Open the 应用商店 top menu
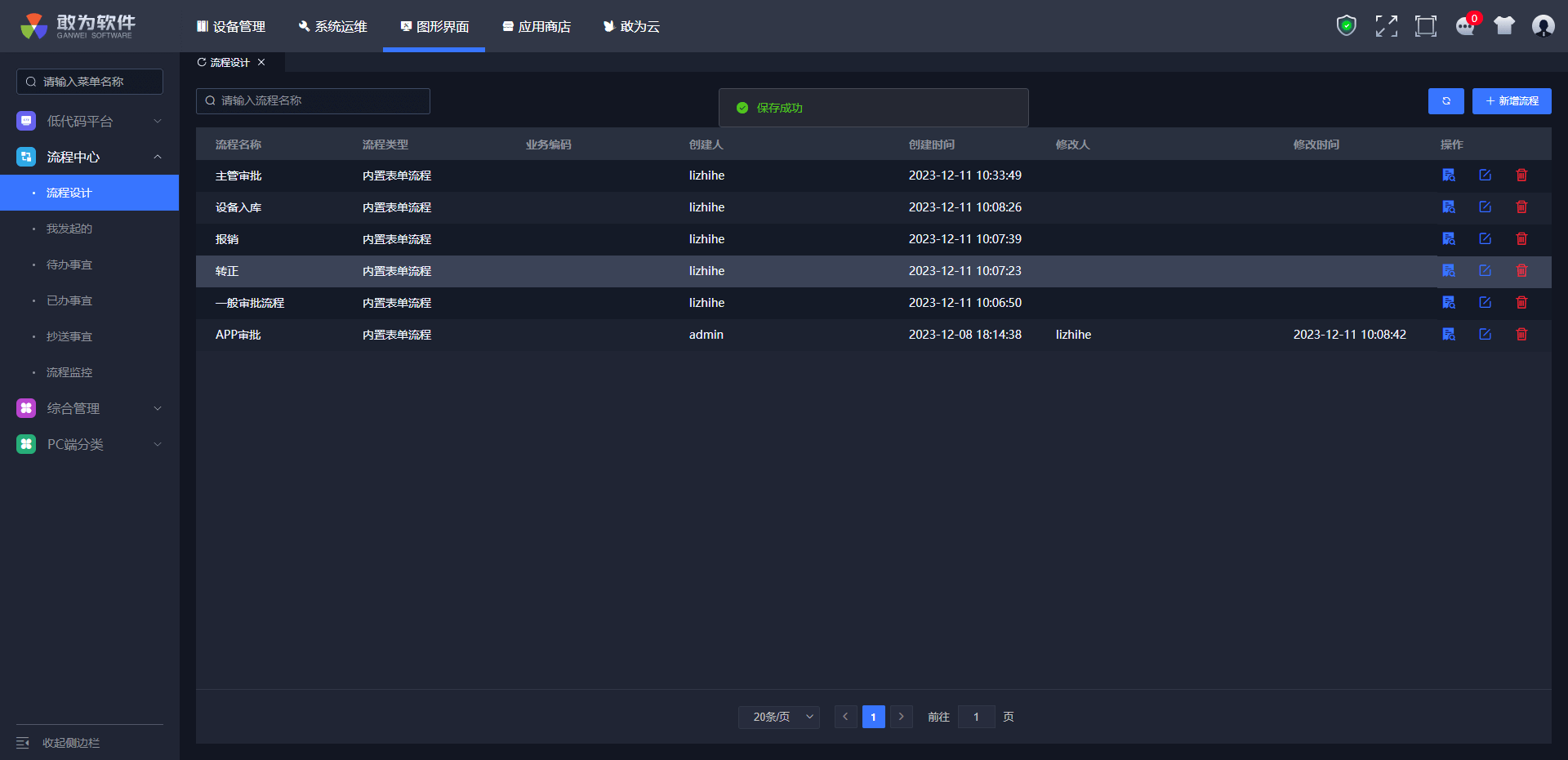Viewport: 1568px width, 760px height. click(537, 27)
